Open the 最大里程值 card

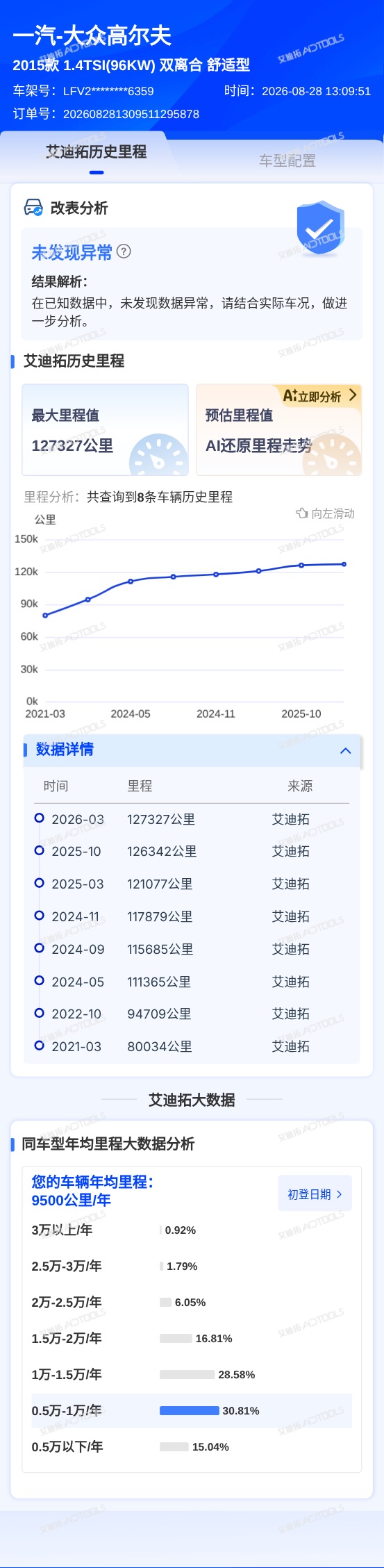pyautogui.click(x=105, y=430)
